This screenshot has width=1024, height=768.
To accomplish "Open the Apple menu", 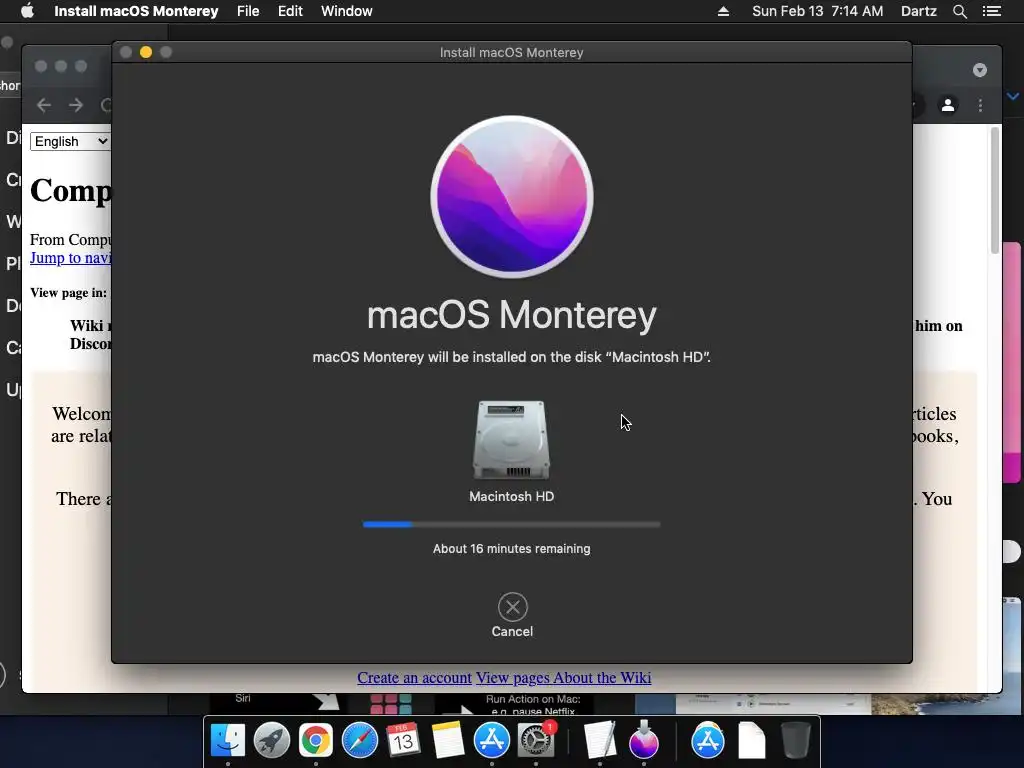I will (x=27, y=11).
